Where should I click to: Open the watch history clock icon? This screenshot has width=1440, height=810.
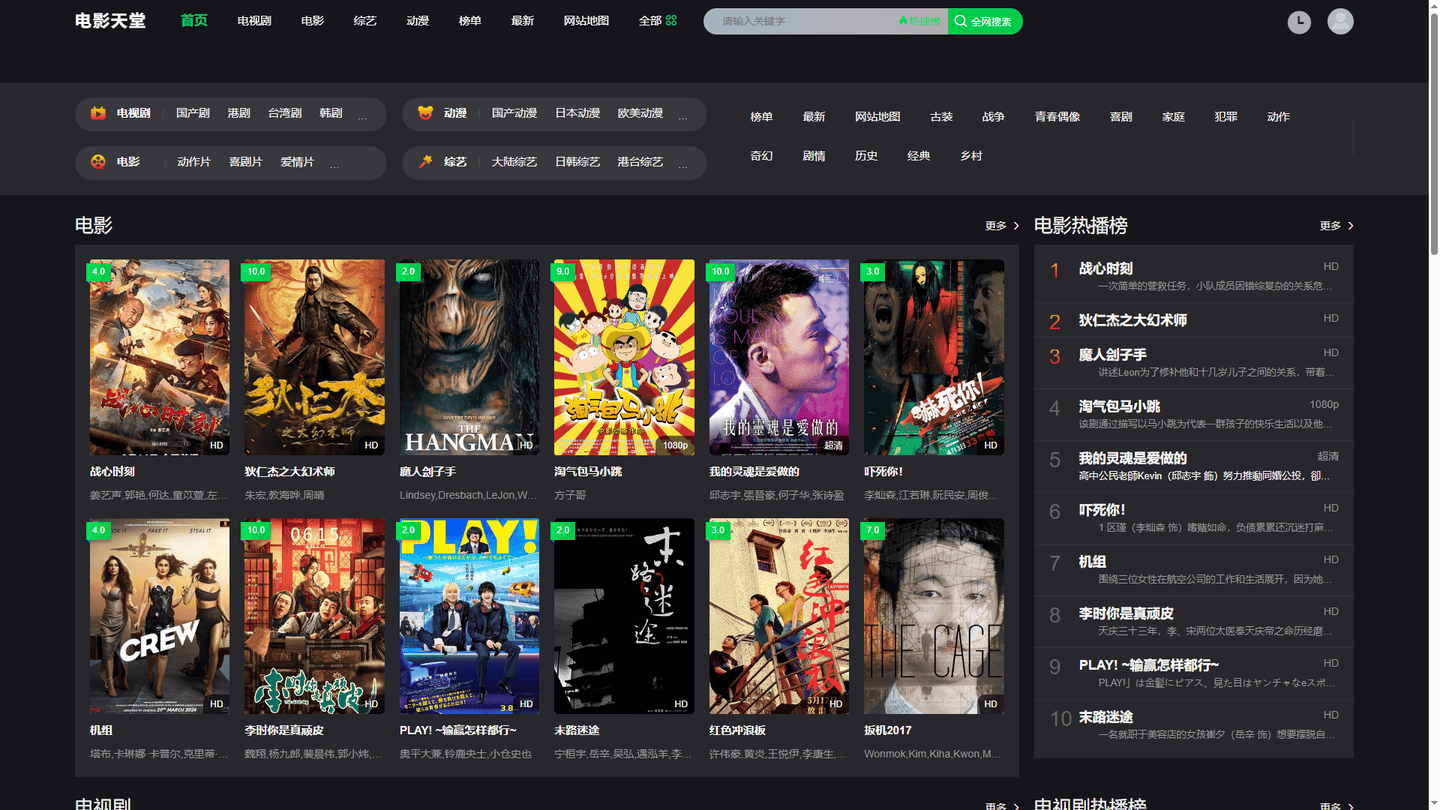pyautogui.click(x=1299, y=22)
